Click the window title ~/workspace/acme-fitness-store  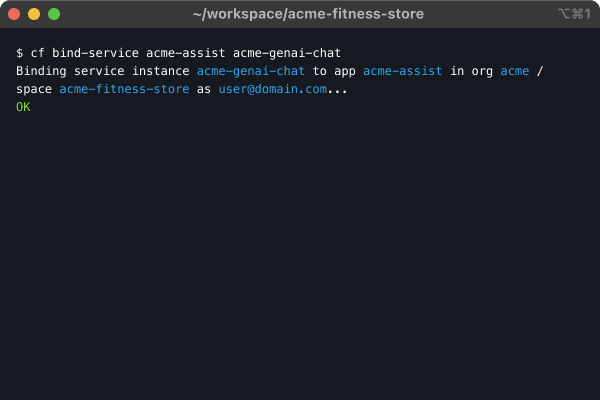tap(308, 14)
